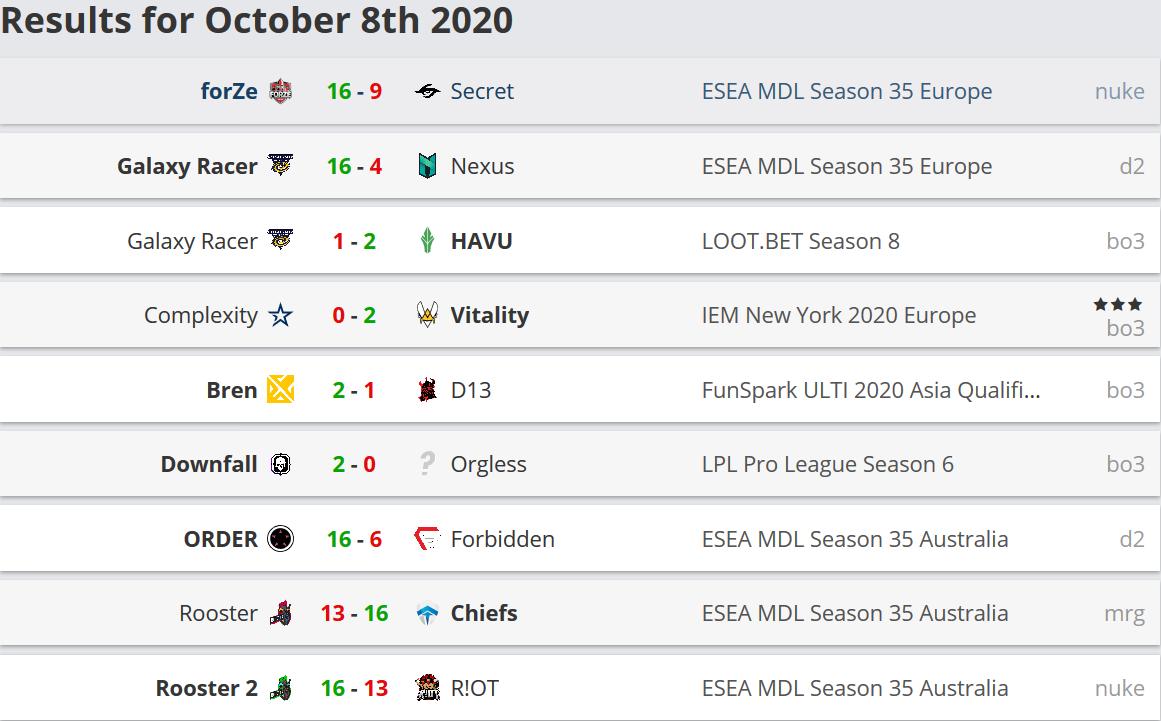Open the LPL Pro League Season 6 event

827,465
